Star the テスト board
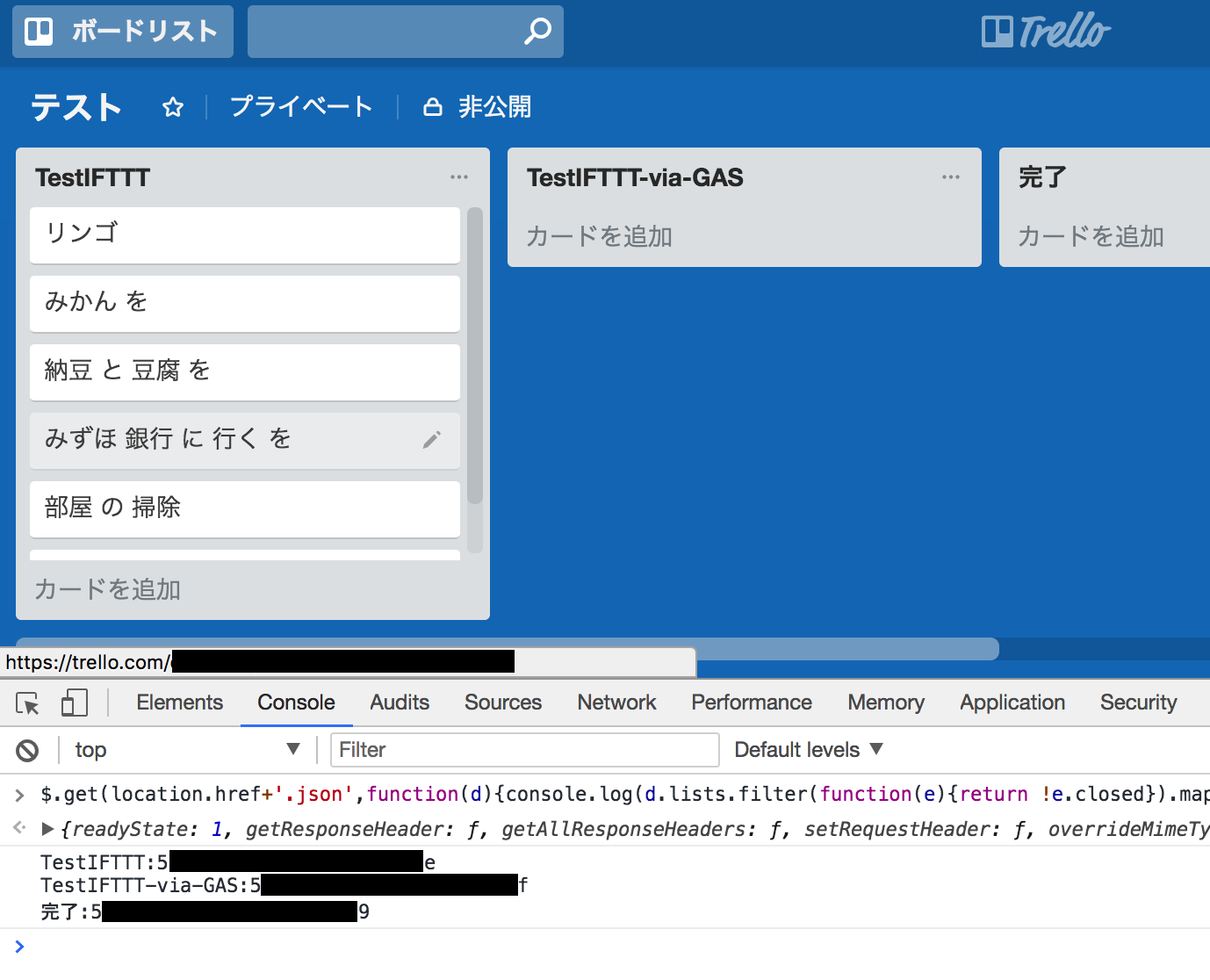Screen dimensions: 1210x980 [172, 106]
